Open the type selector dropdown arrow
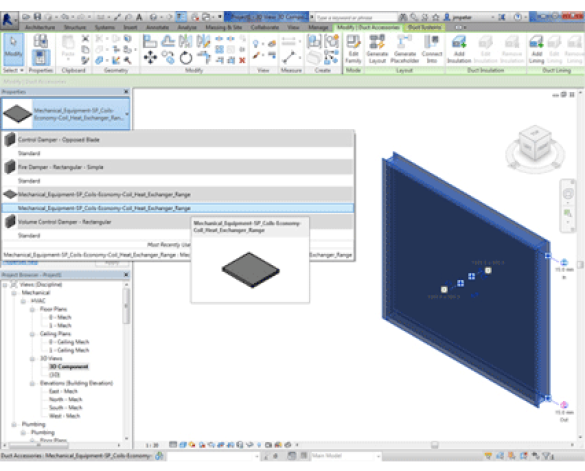Image resolution: width=585 pixels, height=471 pixels. pyautogui.click(x=127, y=114)
